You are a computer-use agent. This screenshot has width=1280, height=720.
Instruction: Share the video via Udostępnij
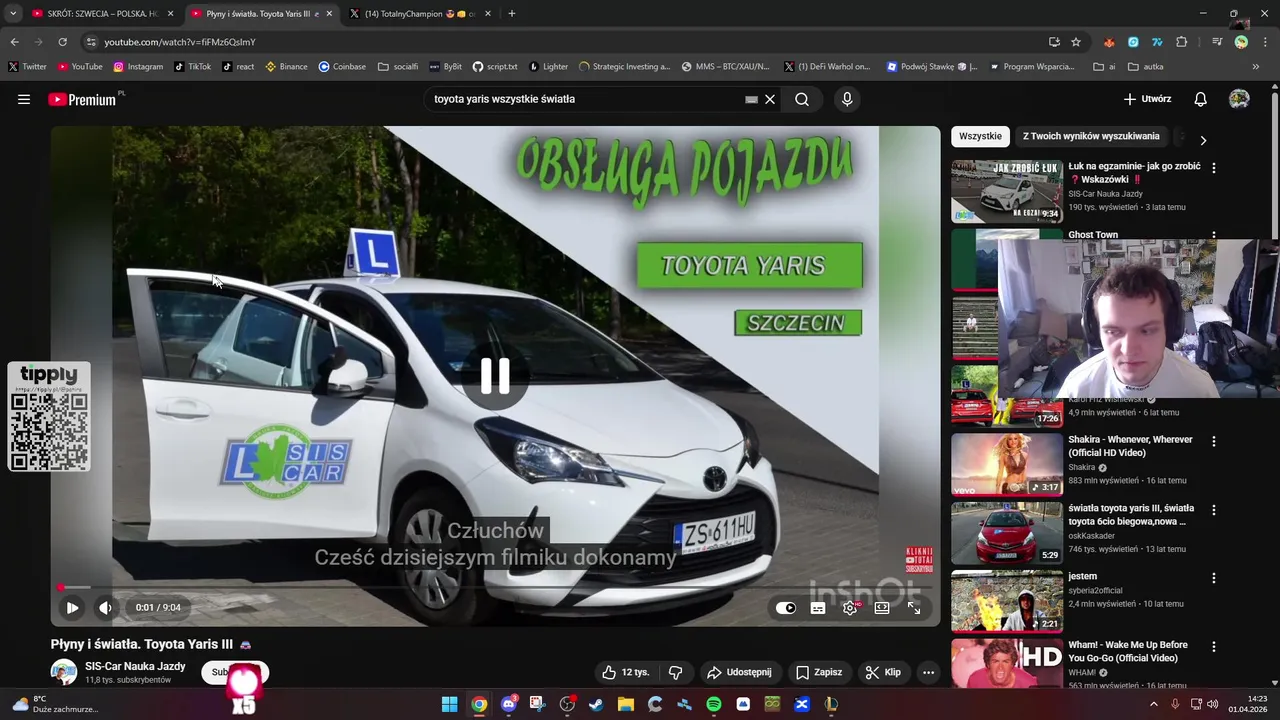point(739,672)
